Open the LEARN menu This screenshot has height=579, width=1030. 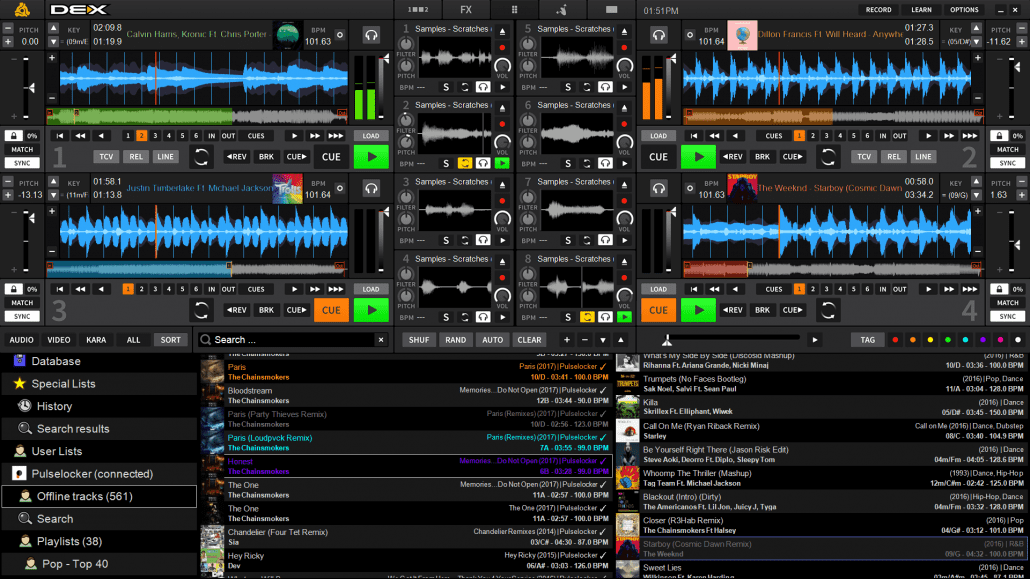tap(921, 10)
